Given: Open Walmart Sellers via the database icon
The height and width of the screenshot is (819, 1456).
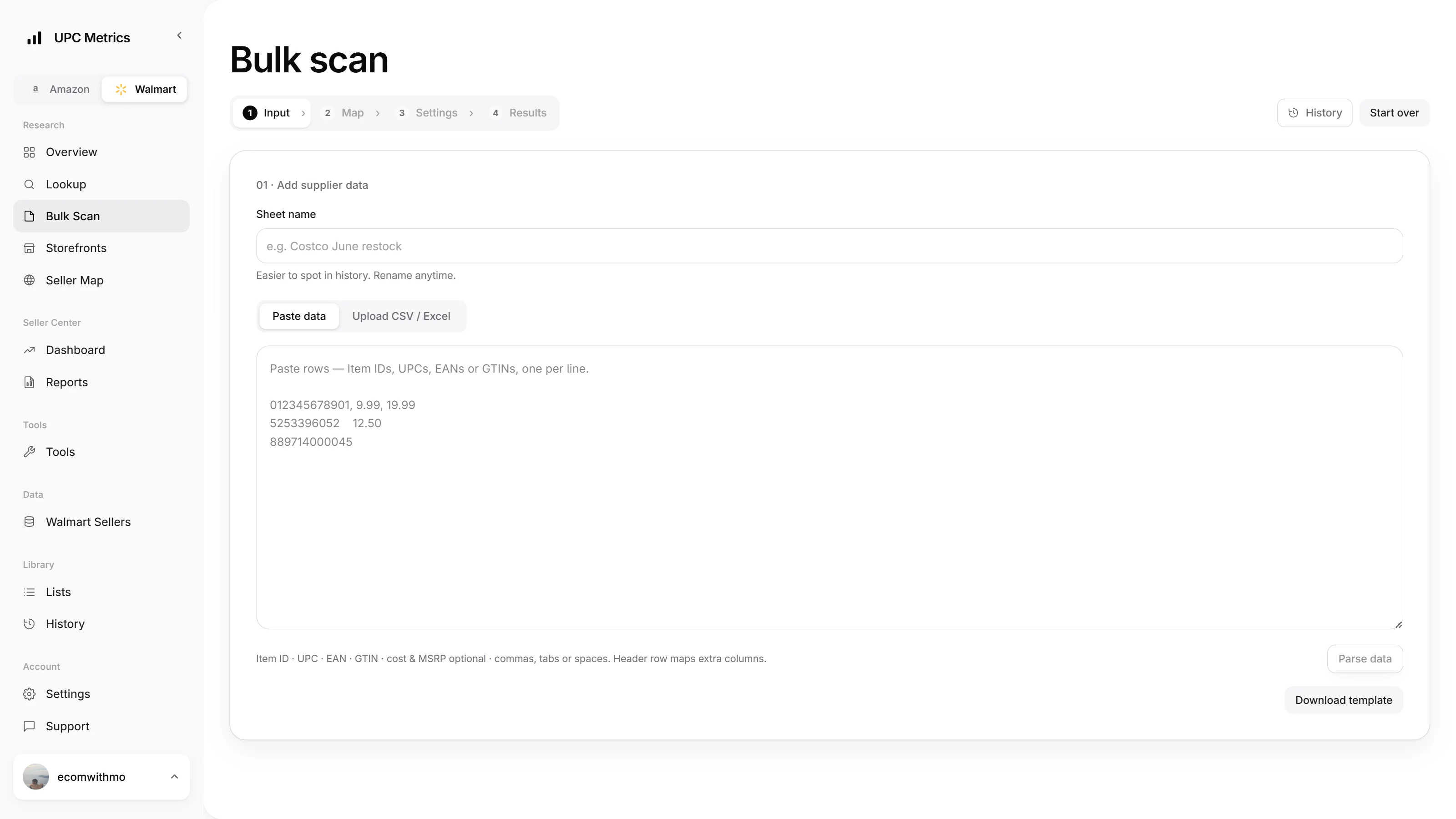Looking at the screenshot, I should 30,522.
